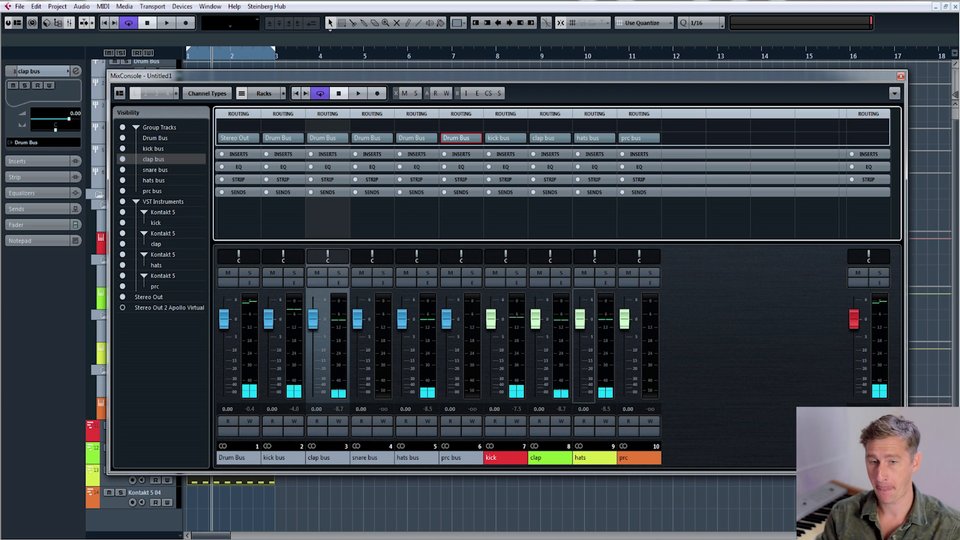Screen dimensions: 960x540
Task: Select the Glue tool in toolbar
Action: [364, 23]
